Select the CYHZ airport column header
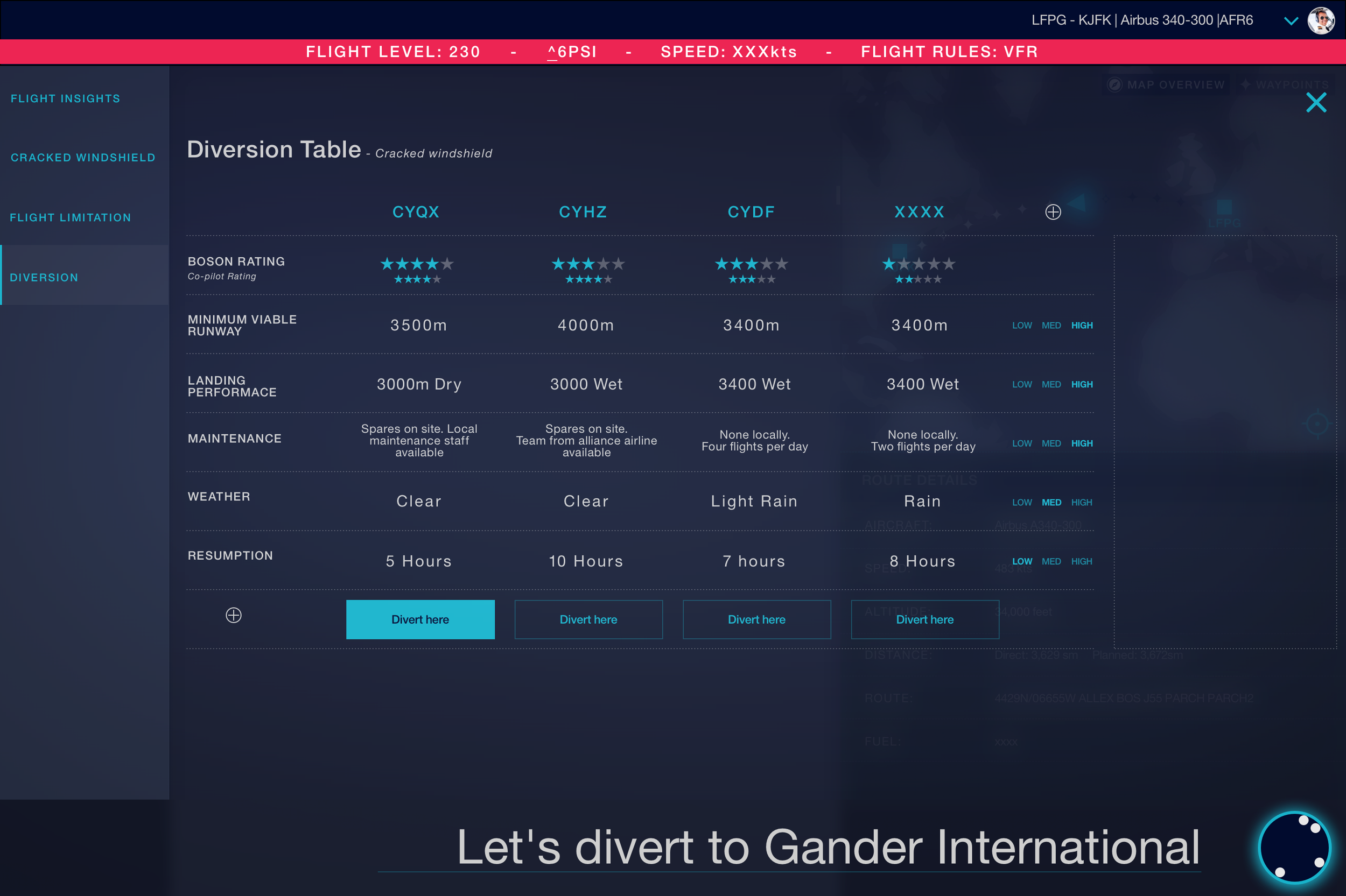 click(583, 212)
